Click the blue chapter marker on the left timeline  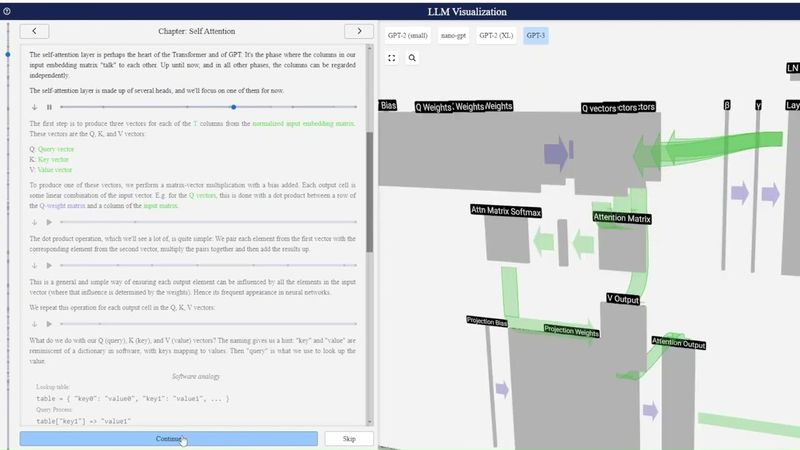(8, 54)
